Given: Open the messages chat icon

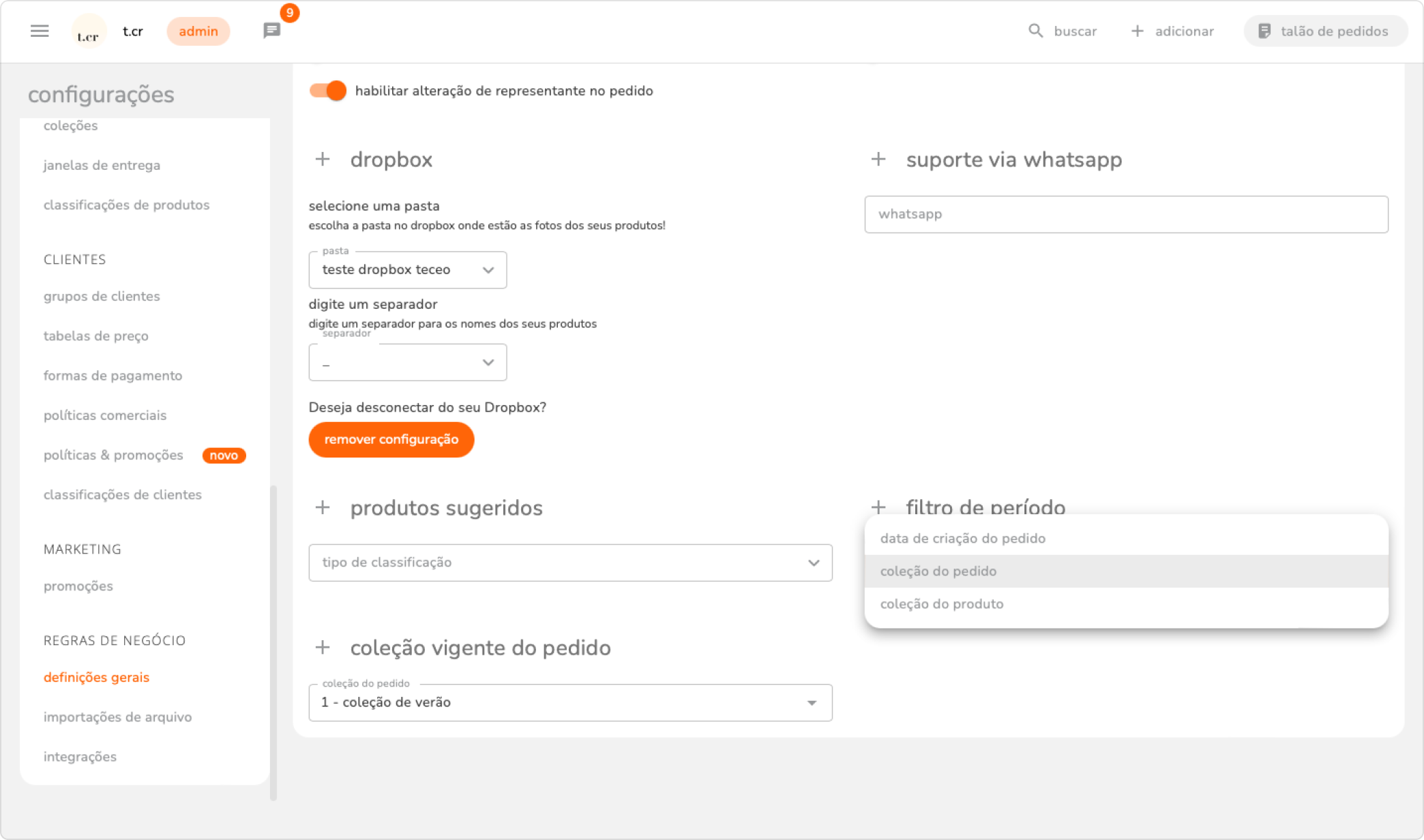Looking at the screenshot, I should coord(271,31).
